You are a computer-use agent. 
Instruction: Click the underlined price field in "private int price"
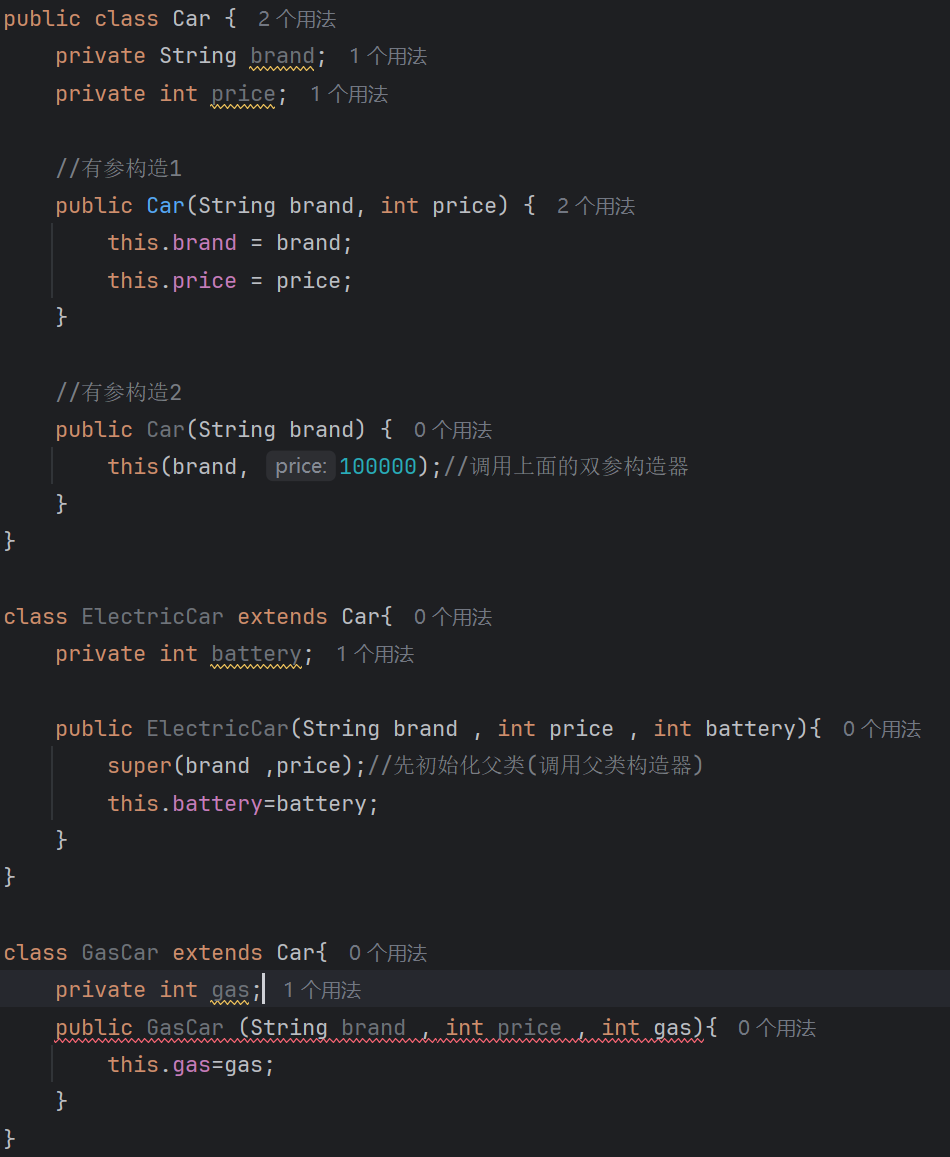click(243, 95)
